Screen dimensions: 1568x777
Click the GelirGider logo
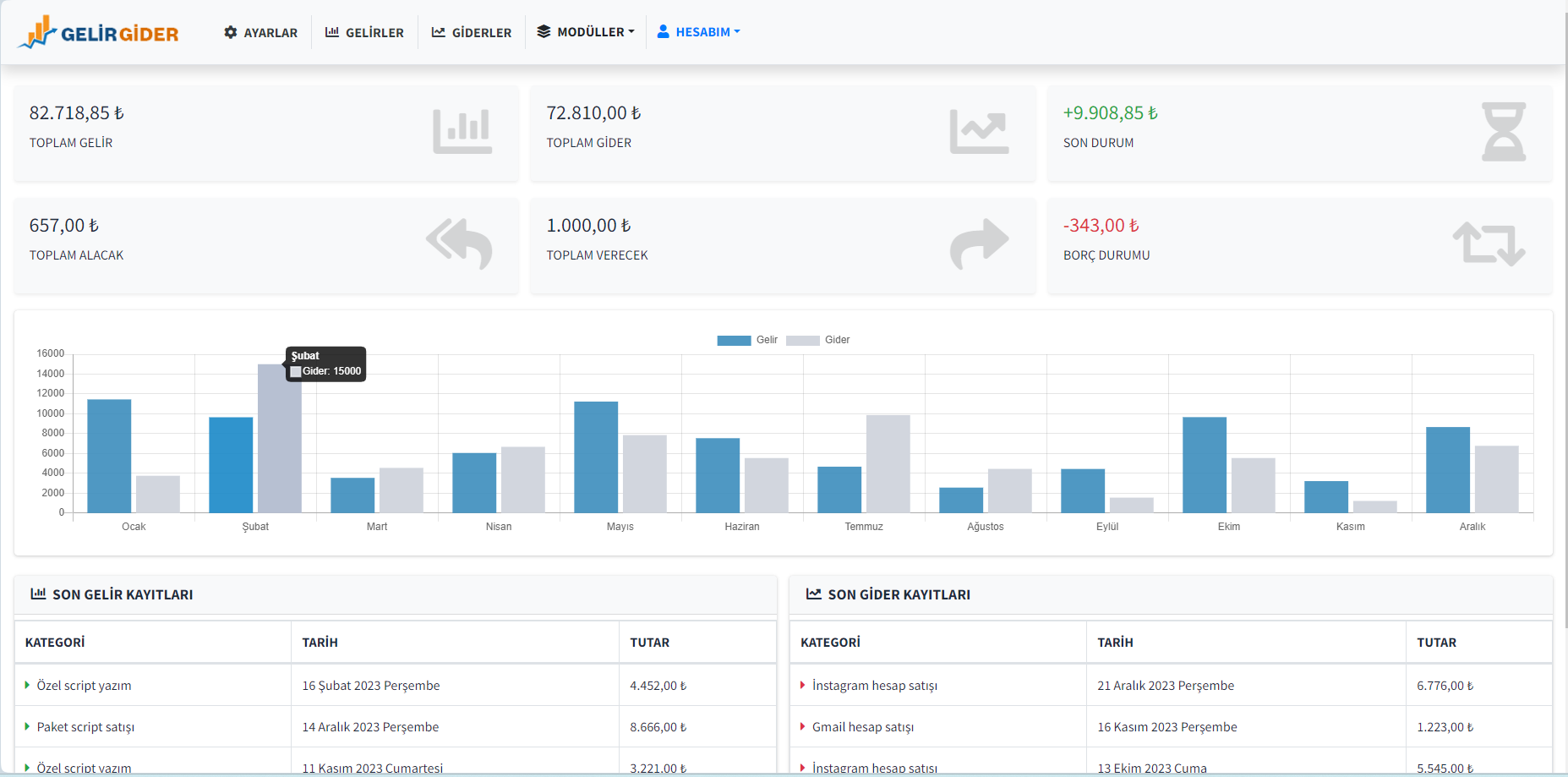[98, 32]
